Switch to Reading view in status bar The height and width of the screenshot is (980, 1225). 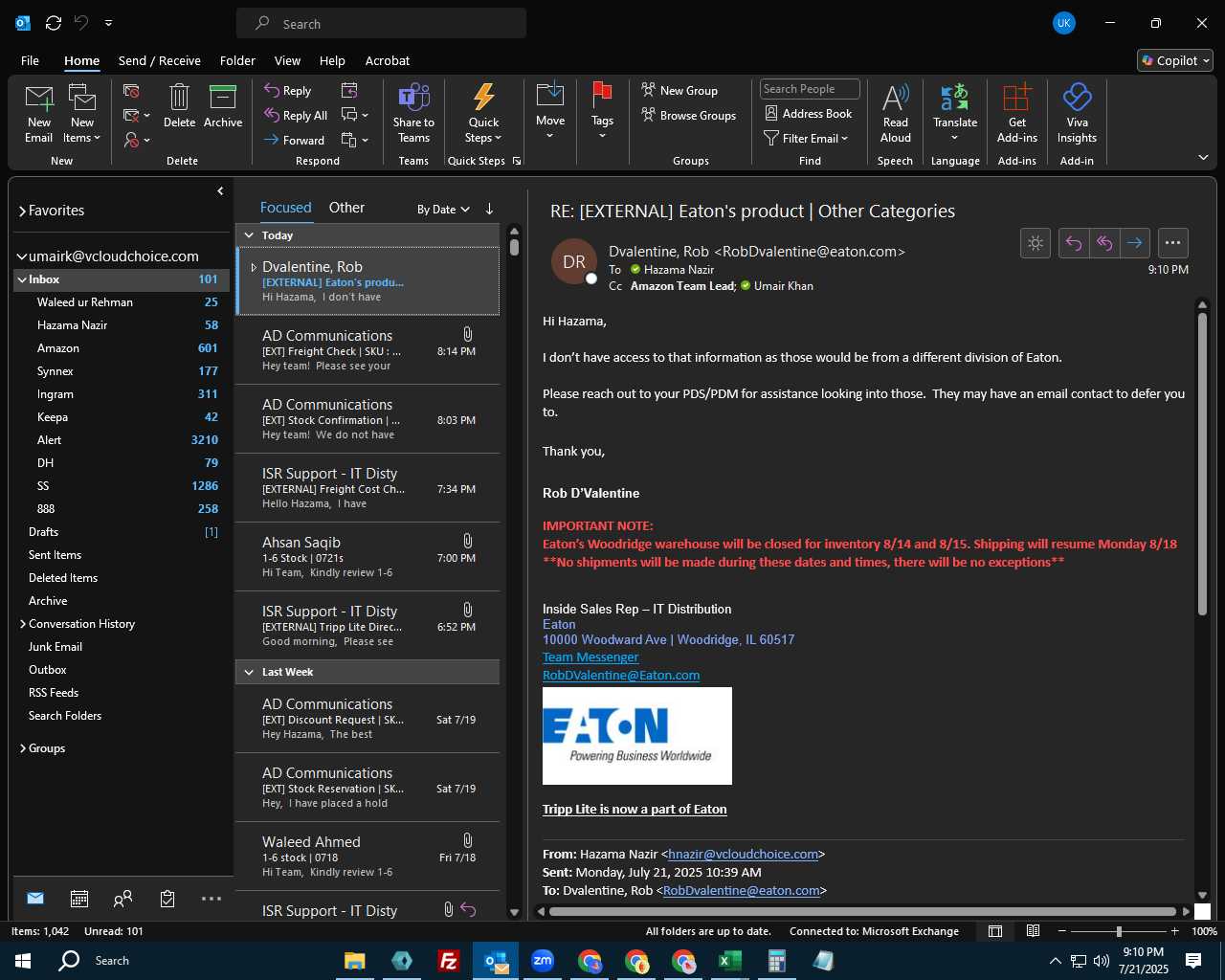coord(1034,931)
